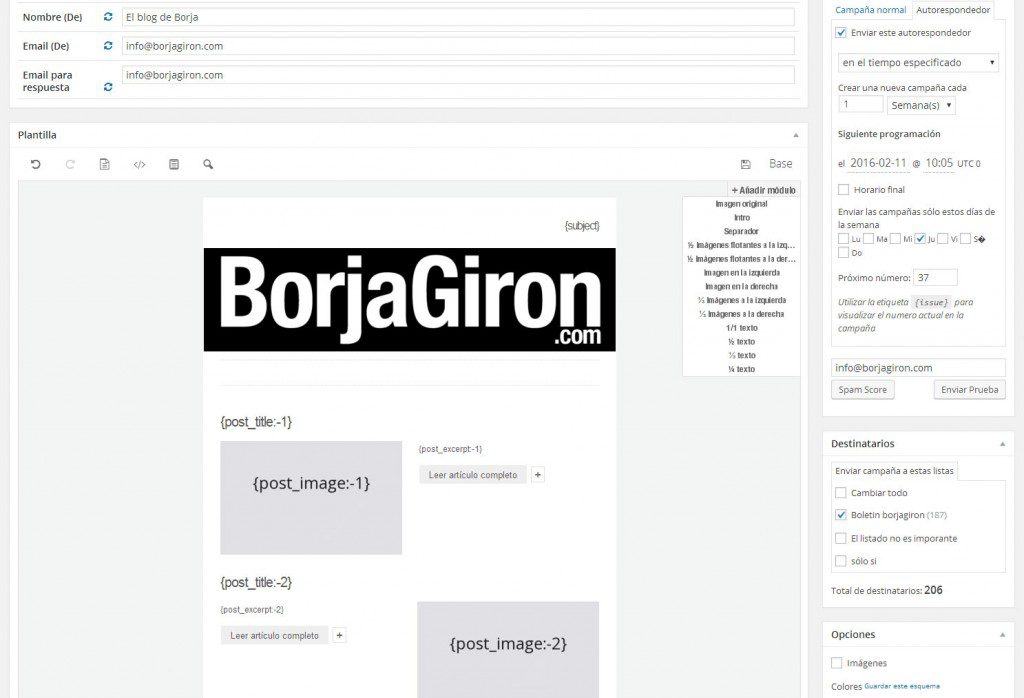Viewport: 1024px width, 698px height.
Task: Undo the last template change
Action: coord(36,165)
